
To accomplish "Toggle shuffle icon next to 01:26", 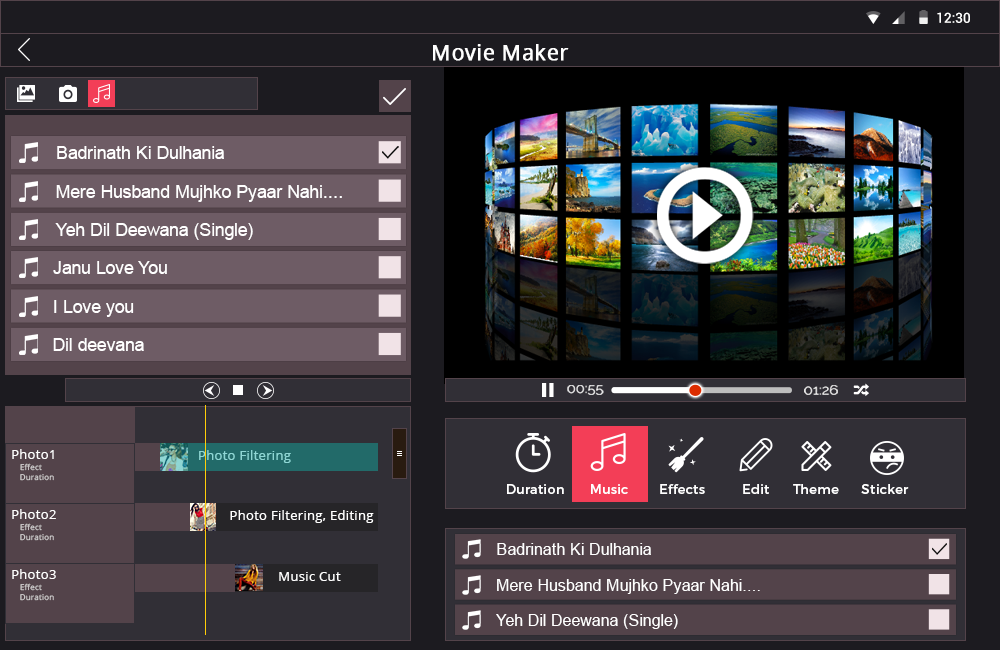I will click(861, 390).
